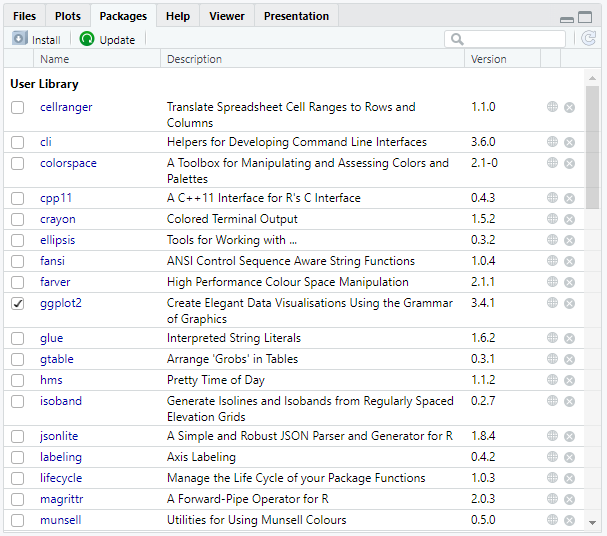Screen dimensions: 607x536
Task: Open the isoband package link
Action: coord(61,401)
